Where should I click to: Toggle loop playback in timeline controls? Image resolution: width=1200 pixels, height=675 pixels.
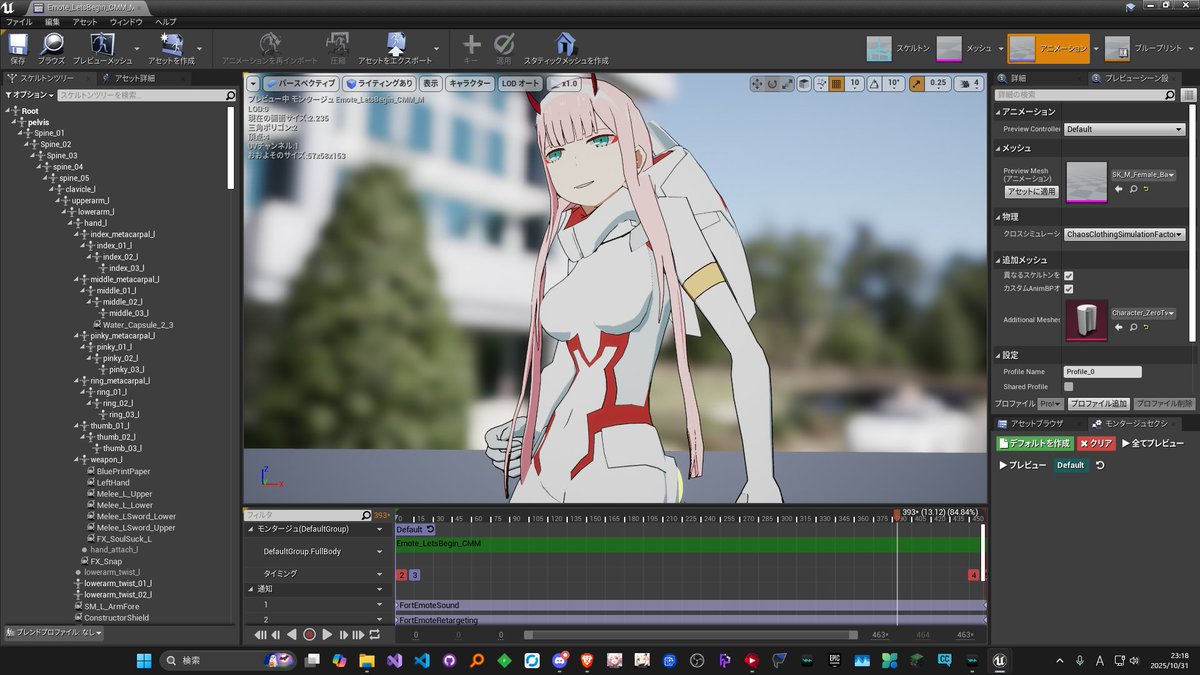(x=375, y=635)
